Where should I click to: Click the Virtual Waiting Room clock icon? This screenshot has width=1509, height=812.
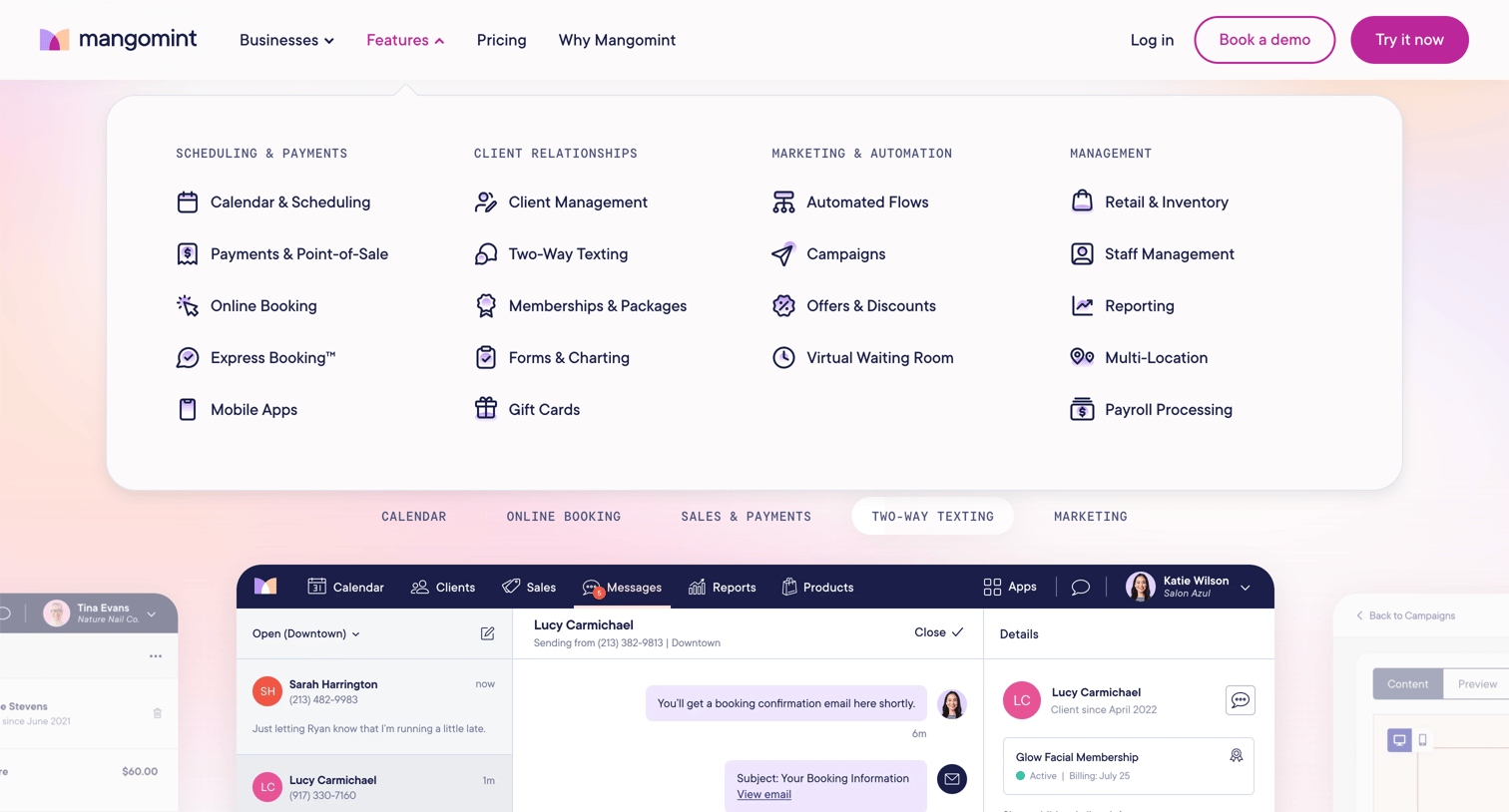783,358
